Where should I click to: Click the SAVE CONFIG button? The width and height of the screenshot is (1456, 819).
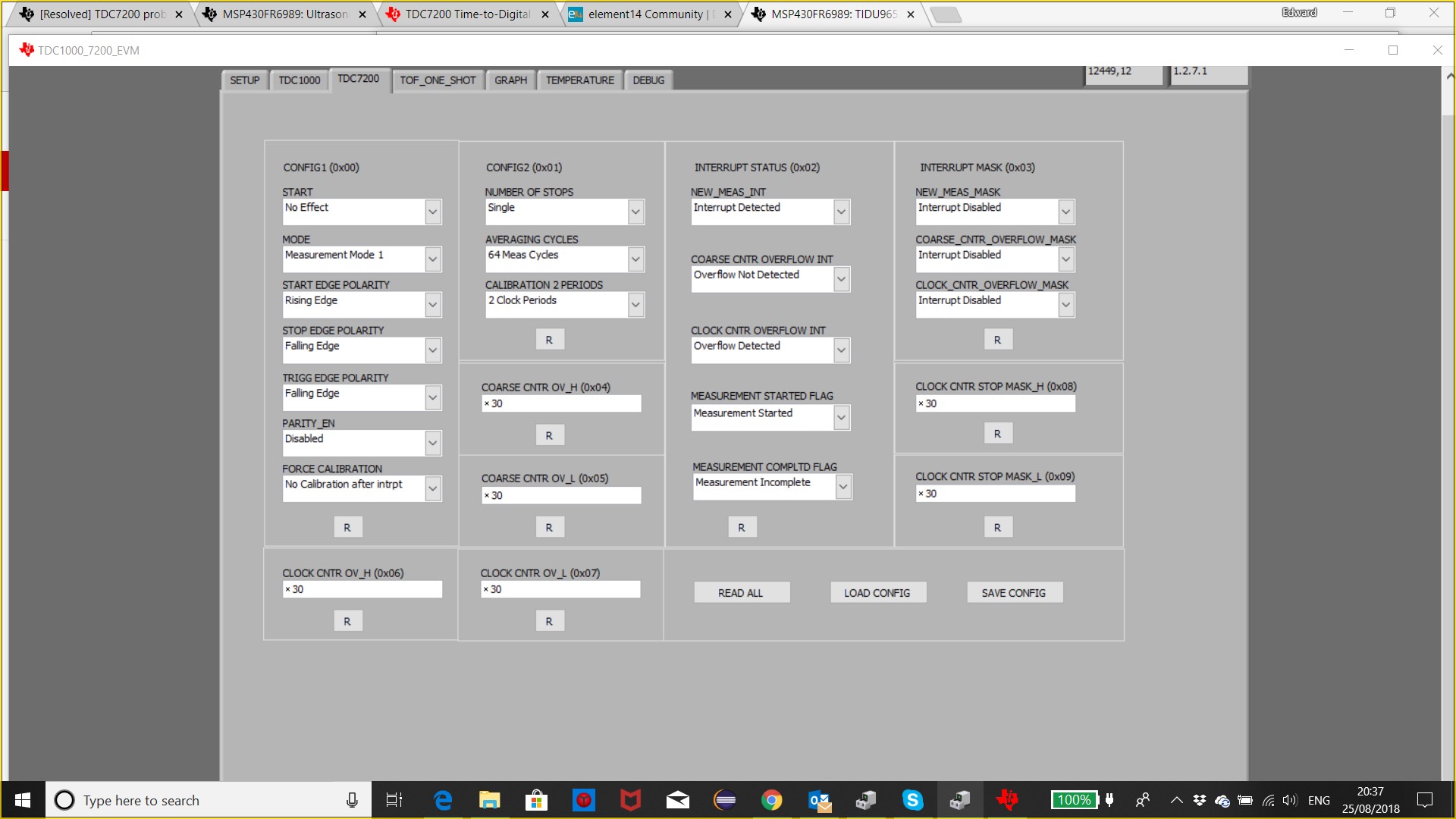[1014, 593]
